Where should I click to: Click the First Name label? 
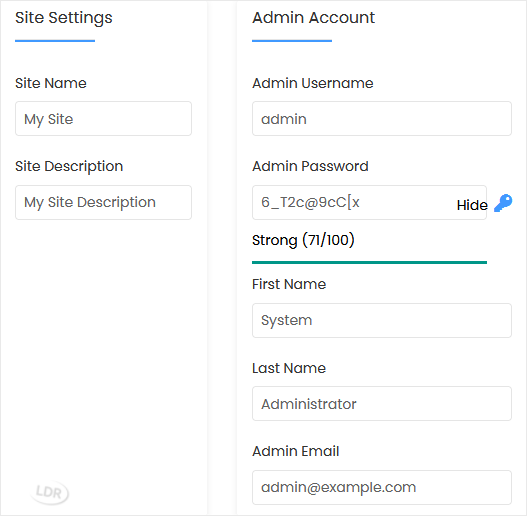pos(289,284)
